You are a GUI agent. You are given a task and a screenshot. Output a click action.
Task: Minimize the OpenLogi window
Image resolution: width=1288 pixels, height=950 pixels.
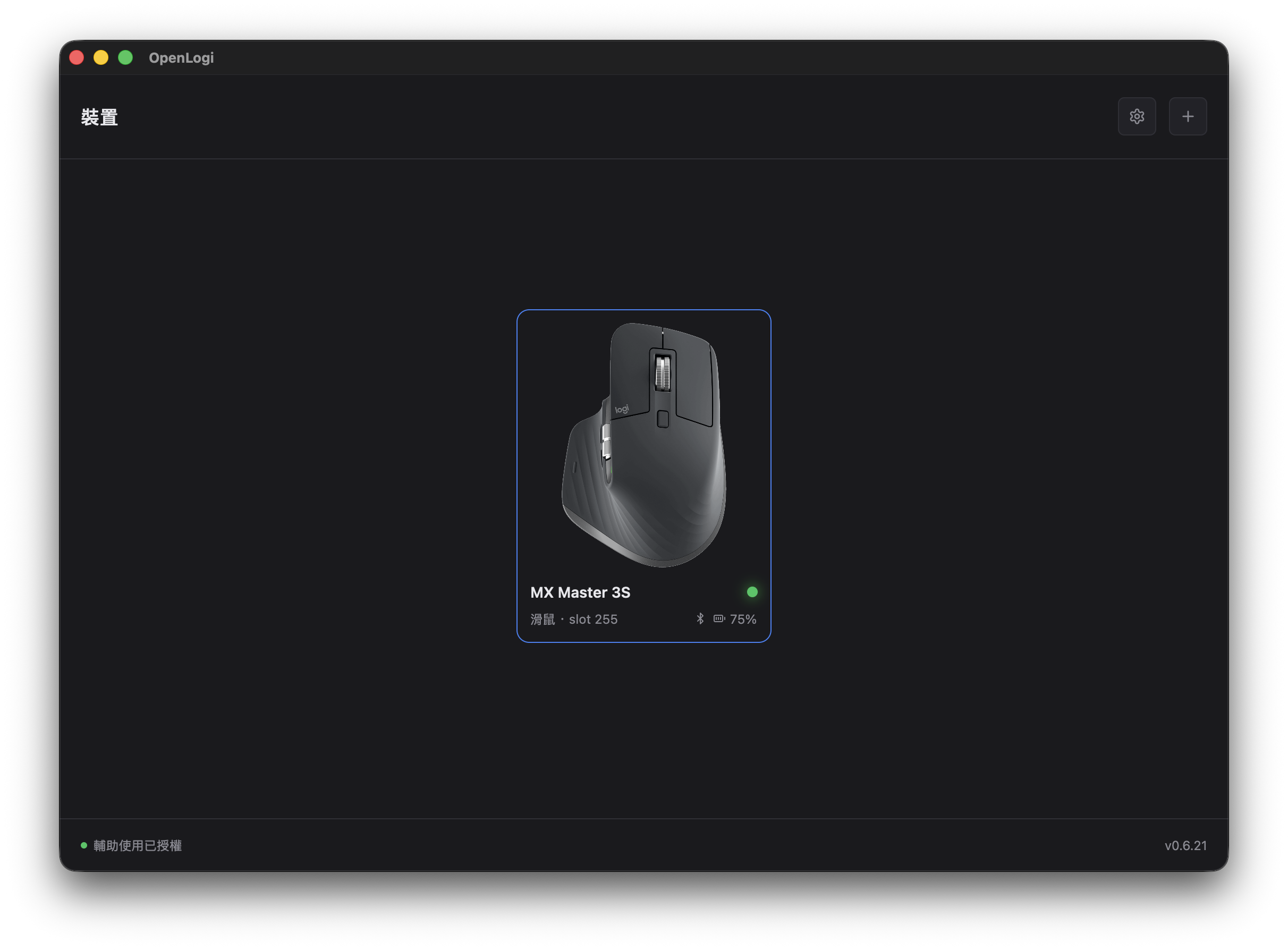pyautogui.click(x=101, y=57)
